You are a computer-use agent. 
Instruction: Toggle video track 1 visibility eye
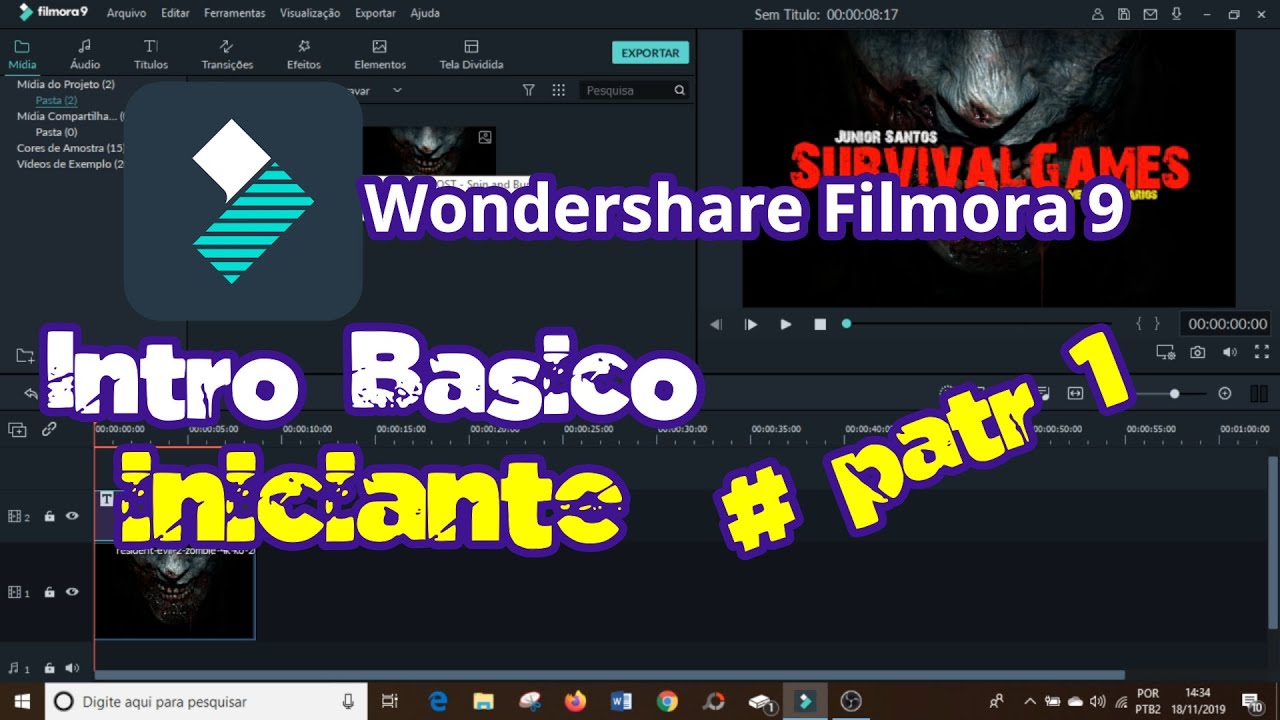(72, 592)
